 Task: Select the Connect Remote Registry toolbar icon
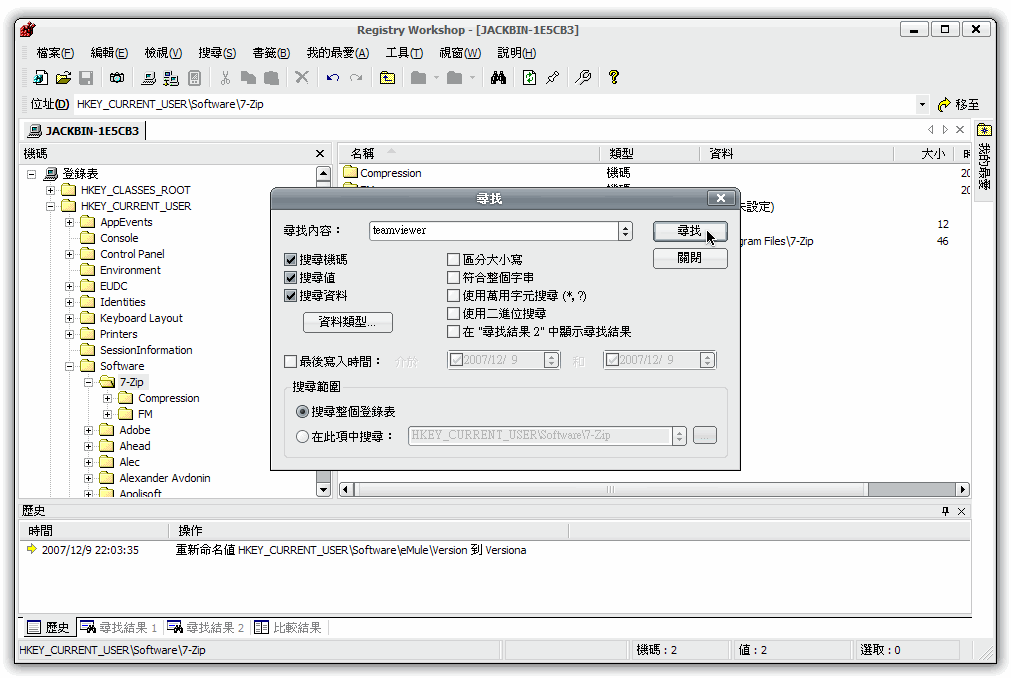pos(171,77)
